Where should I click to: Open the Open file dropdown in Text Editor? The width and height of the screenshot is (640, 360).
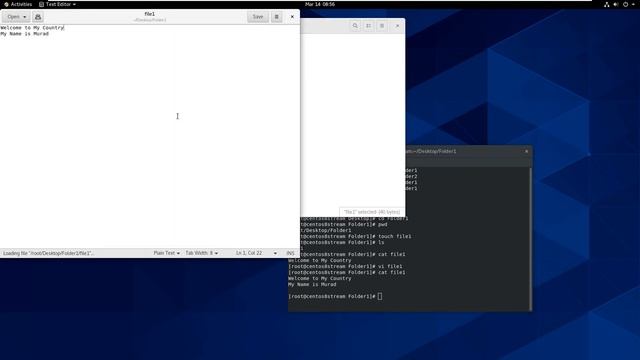point(16,17)
